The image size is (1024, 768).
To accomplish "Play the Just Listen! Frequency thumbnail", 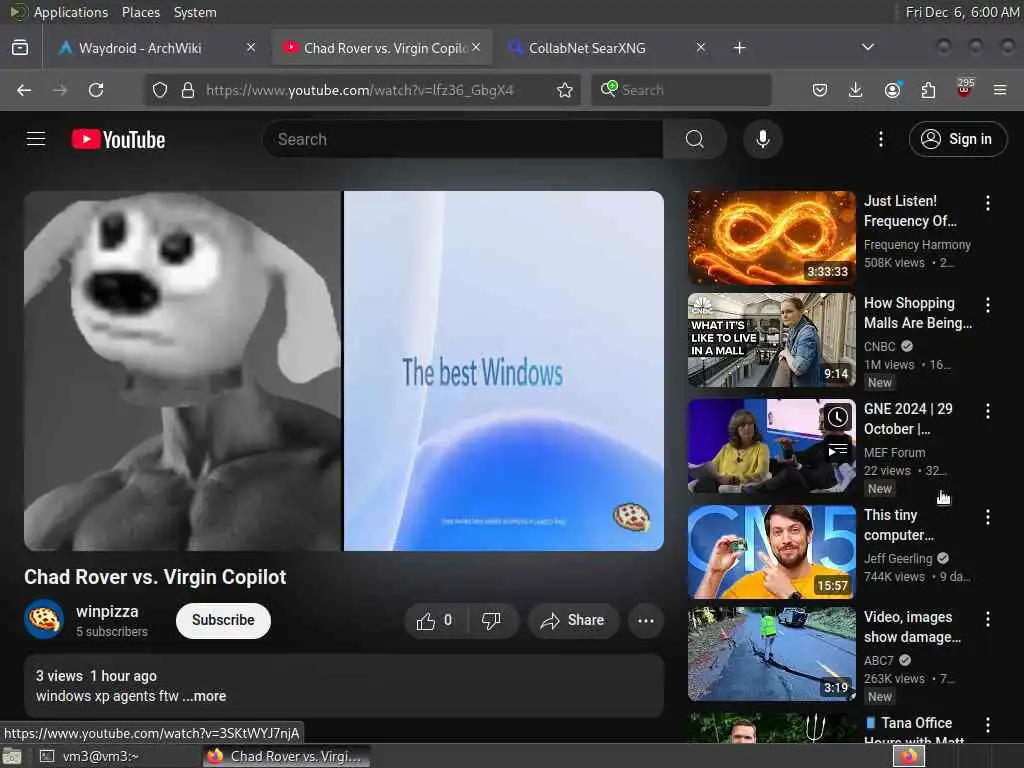I will pos(771,238).
